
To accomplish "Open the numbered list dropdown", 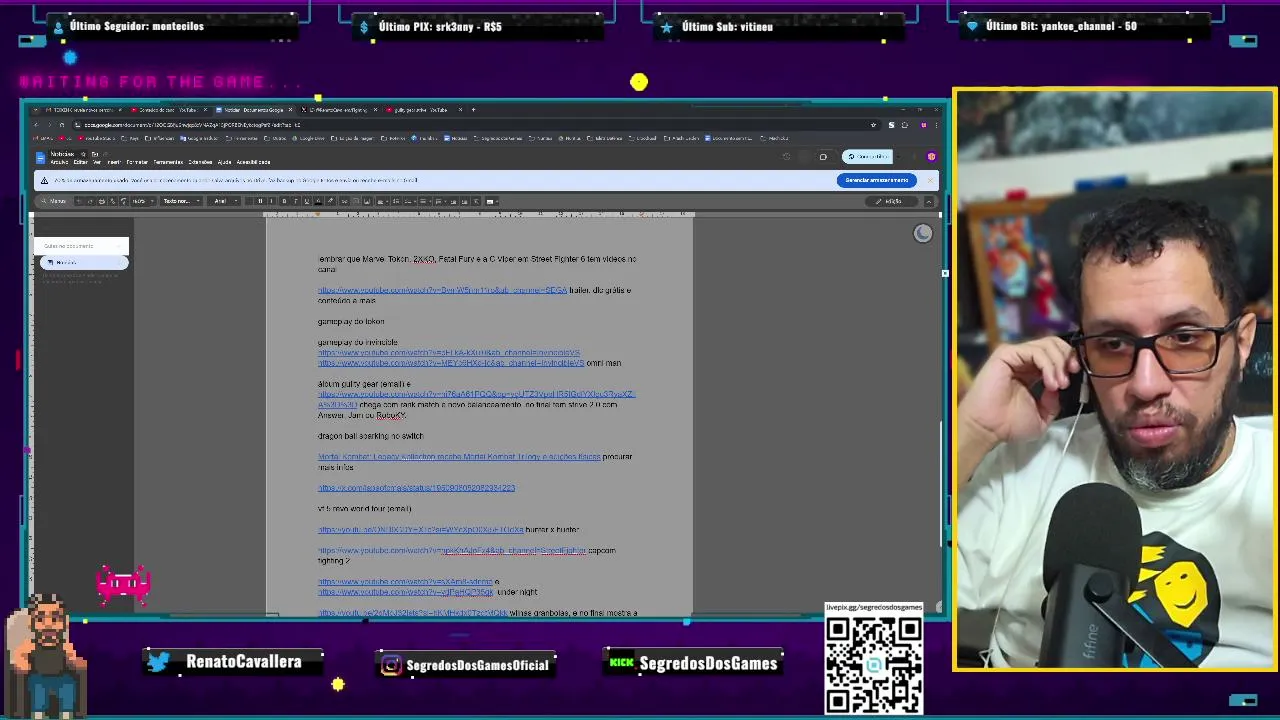I will [x=440, y=201].
